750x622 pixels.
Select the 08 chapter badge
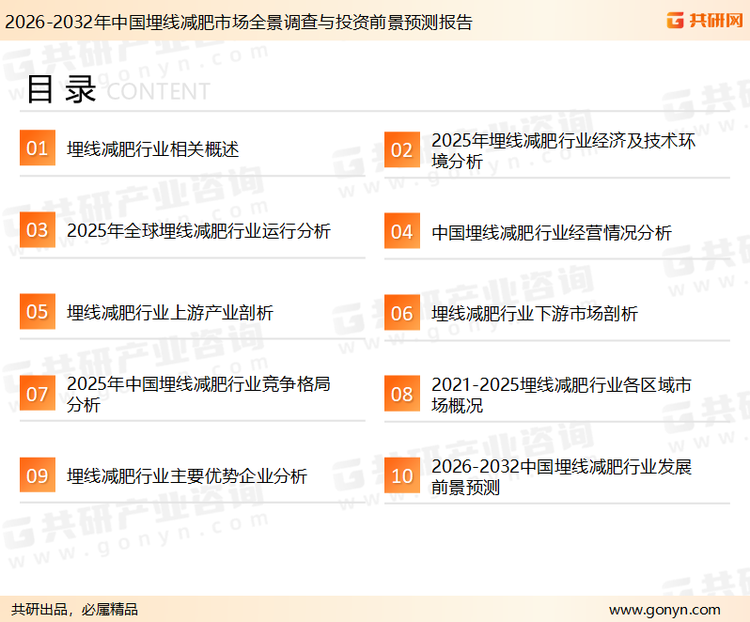[x=401, y=394]
